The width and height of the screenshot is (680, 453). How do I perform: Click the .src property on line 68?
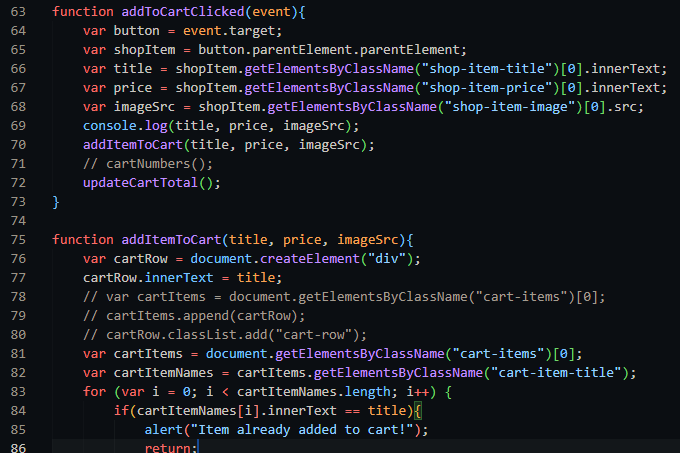coord(621,107)
